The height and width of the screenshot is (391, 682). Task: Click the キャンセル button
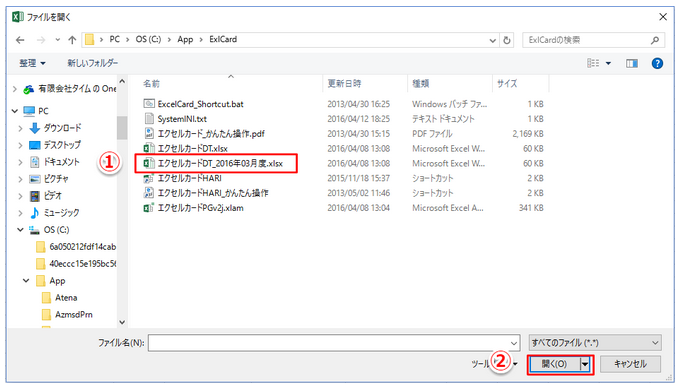point(630,364)
